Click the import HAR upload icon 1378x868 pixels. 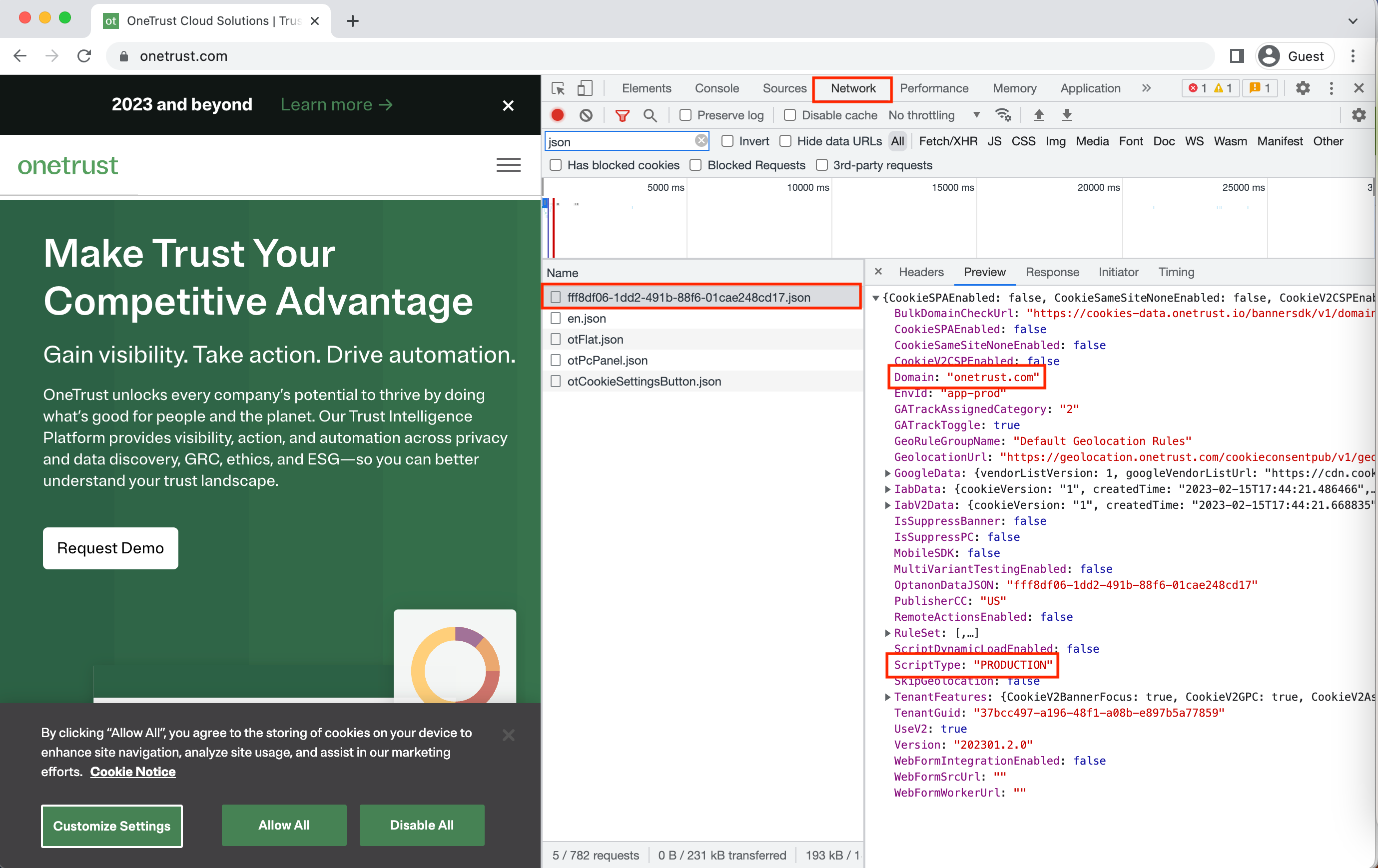pos(1039,115)
